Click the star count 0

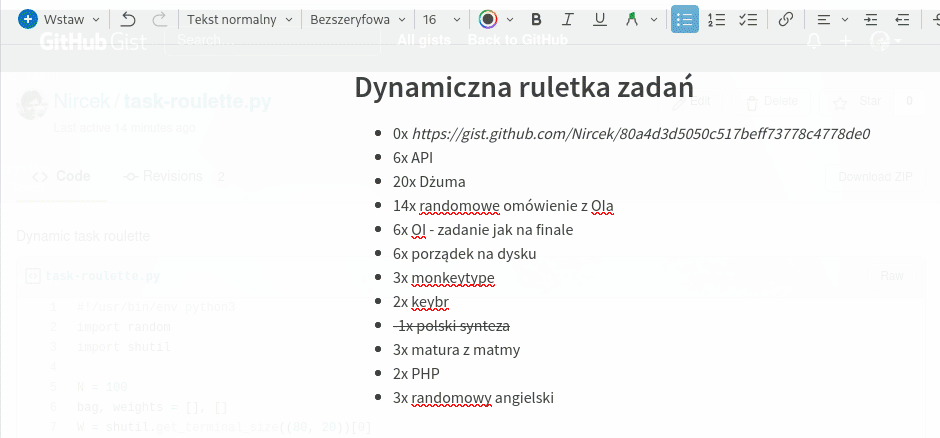click(909, 102)
